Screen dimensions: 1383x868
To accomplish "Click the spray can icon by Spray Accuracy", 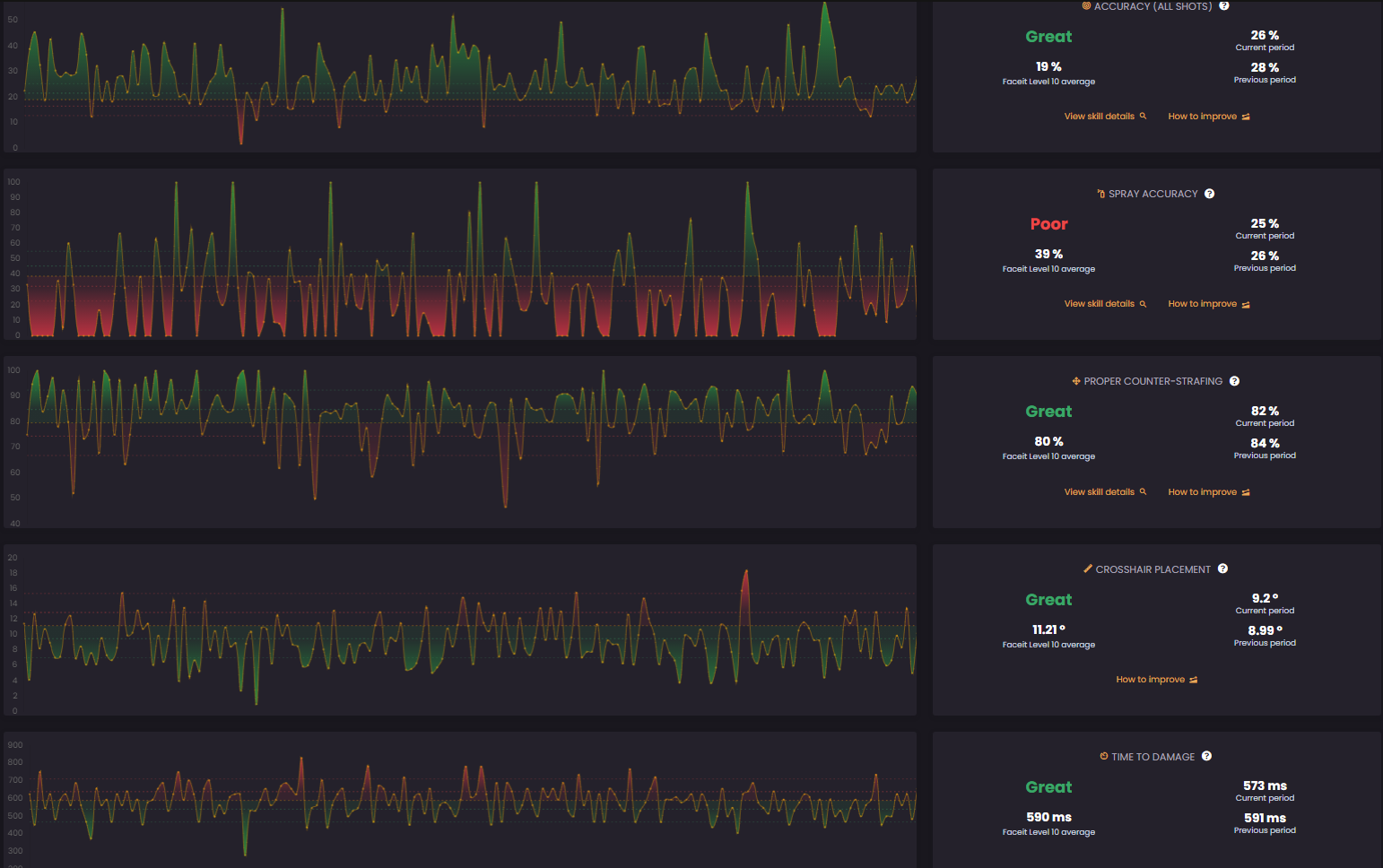I will (x=1100, y=194).
